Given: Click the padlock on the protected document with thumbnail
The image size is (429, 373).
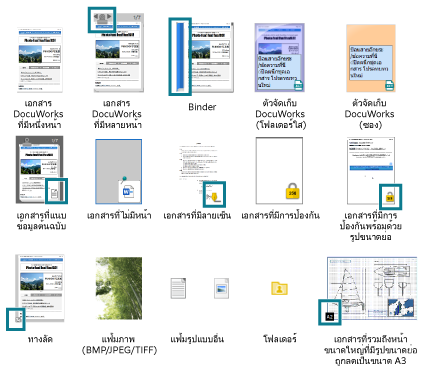Looking at the screenshot, I should [390, 197].
